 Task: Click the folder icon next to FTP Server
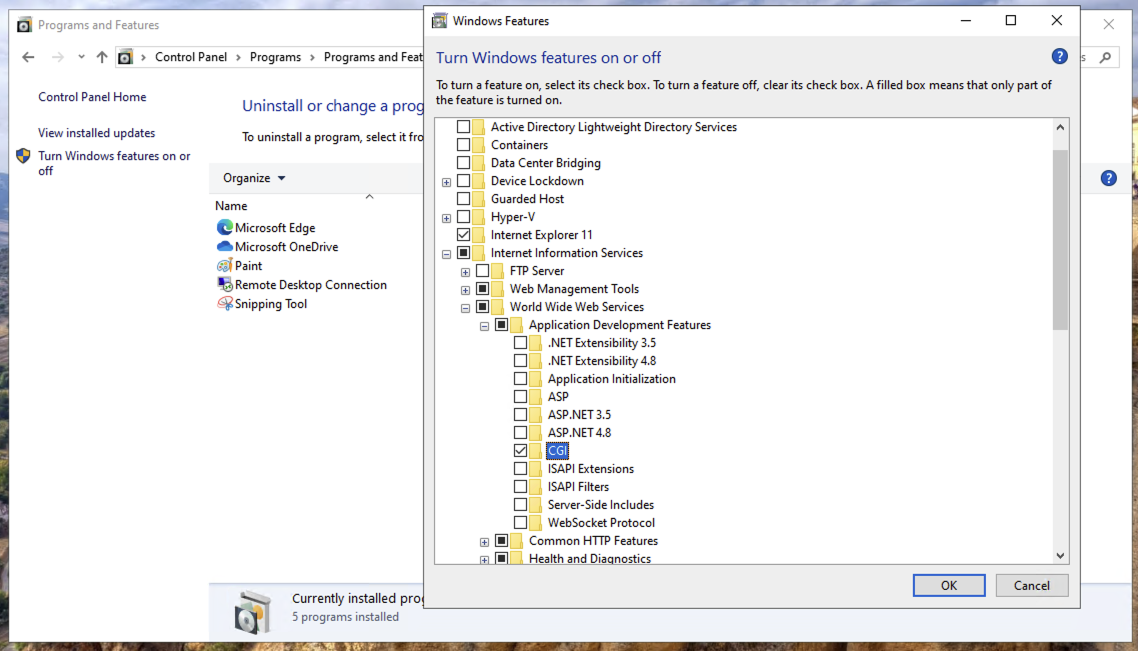tap(497, 271)
